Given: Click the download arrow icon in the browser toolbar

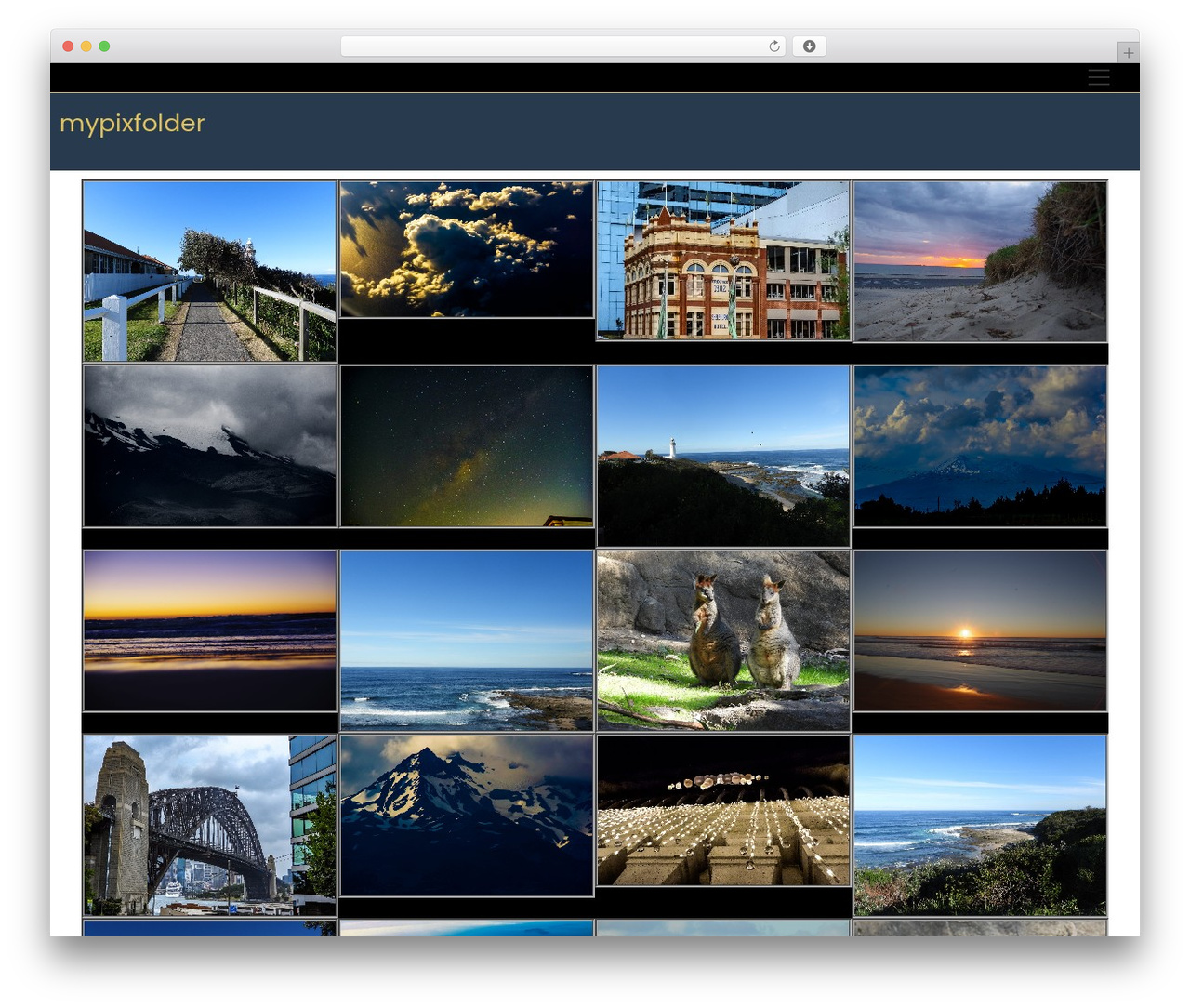Looking at the screenshot, I should (x=809, y=46).
